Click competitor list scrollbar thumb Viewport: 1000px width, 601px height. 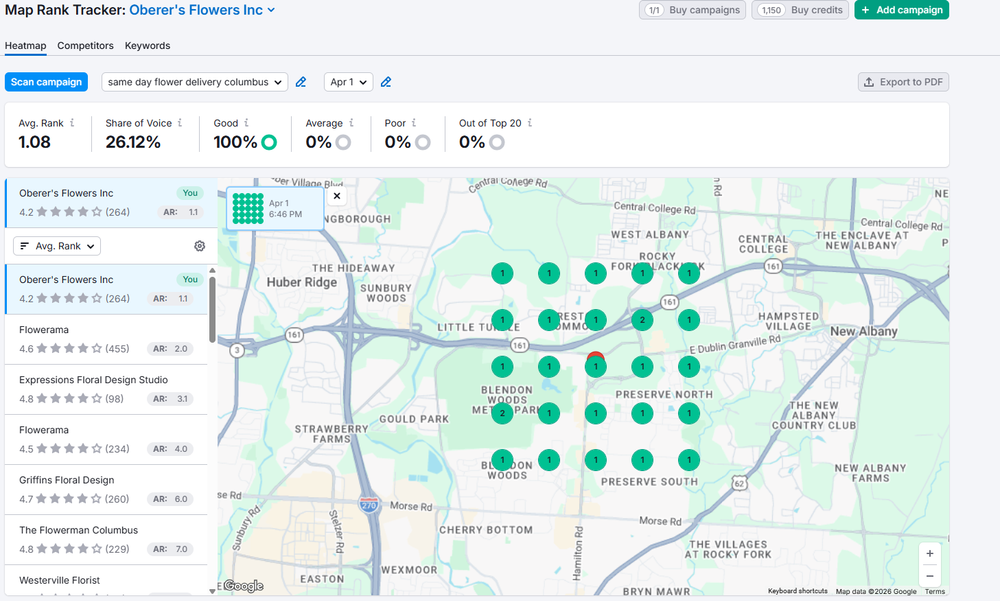click(212, 309)
